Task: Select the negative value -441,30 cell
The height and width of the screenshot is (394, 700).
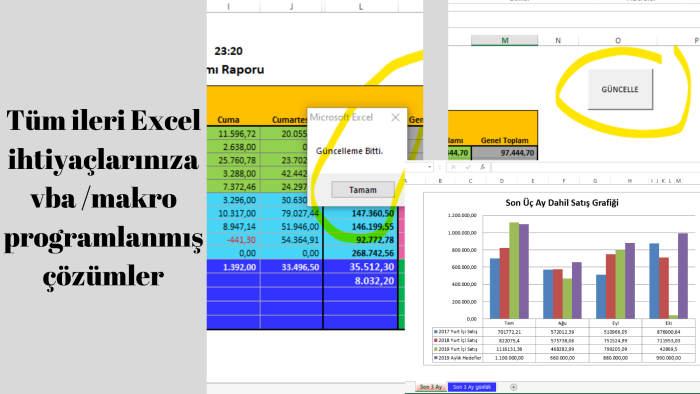Action: pos(233,240)
